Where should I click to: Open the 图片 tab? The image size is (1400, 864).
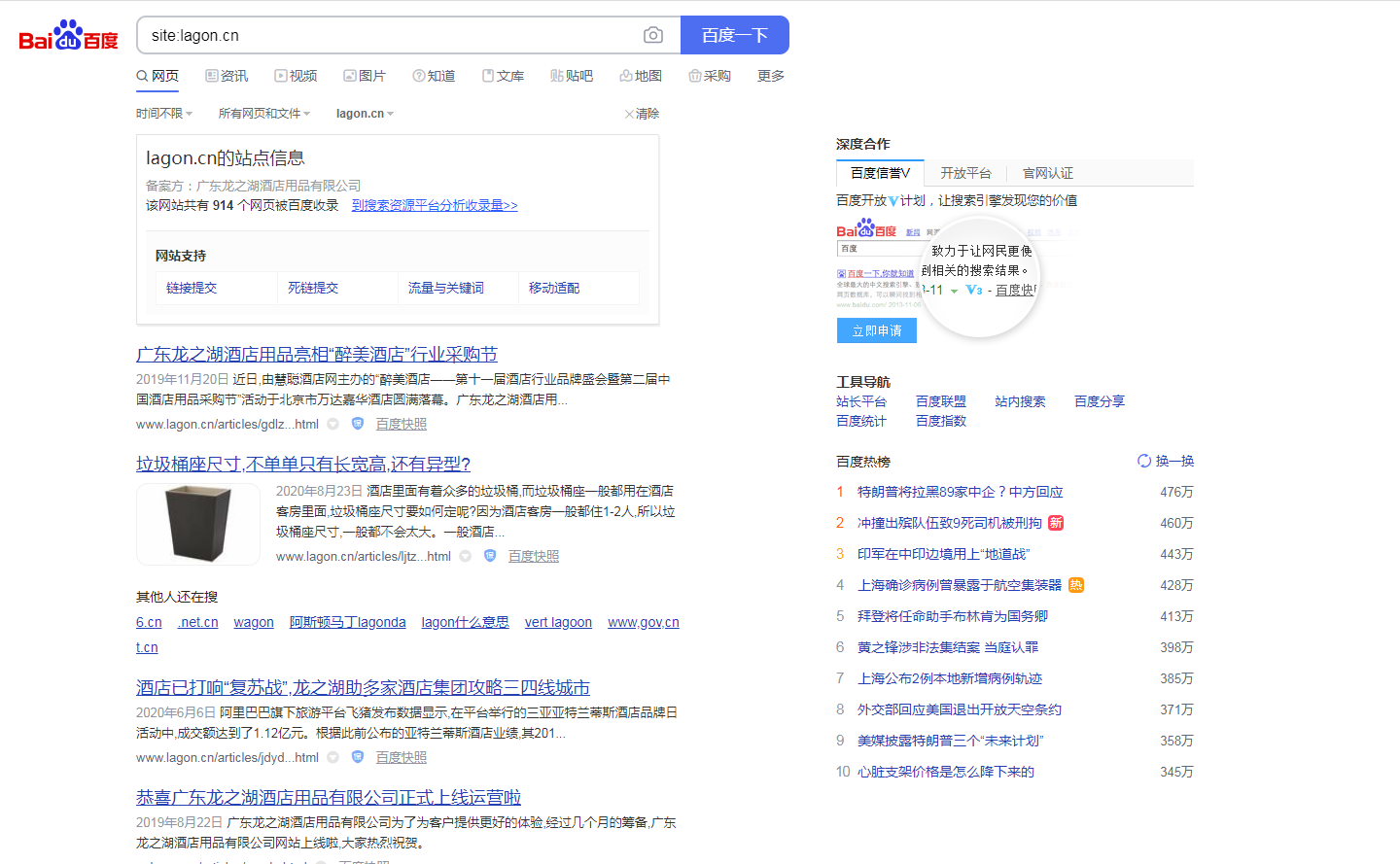365,76
